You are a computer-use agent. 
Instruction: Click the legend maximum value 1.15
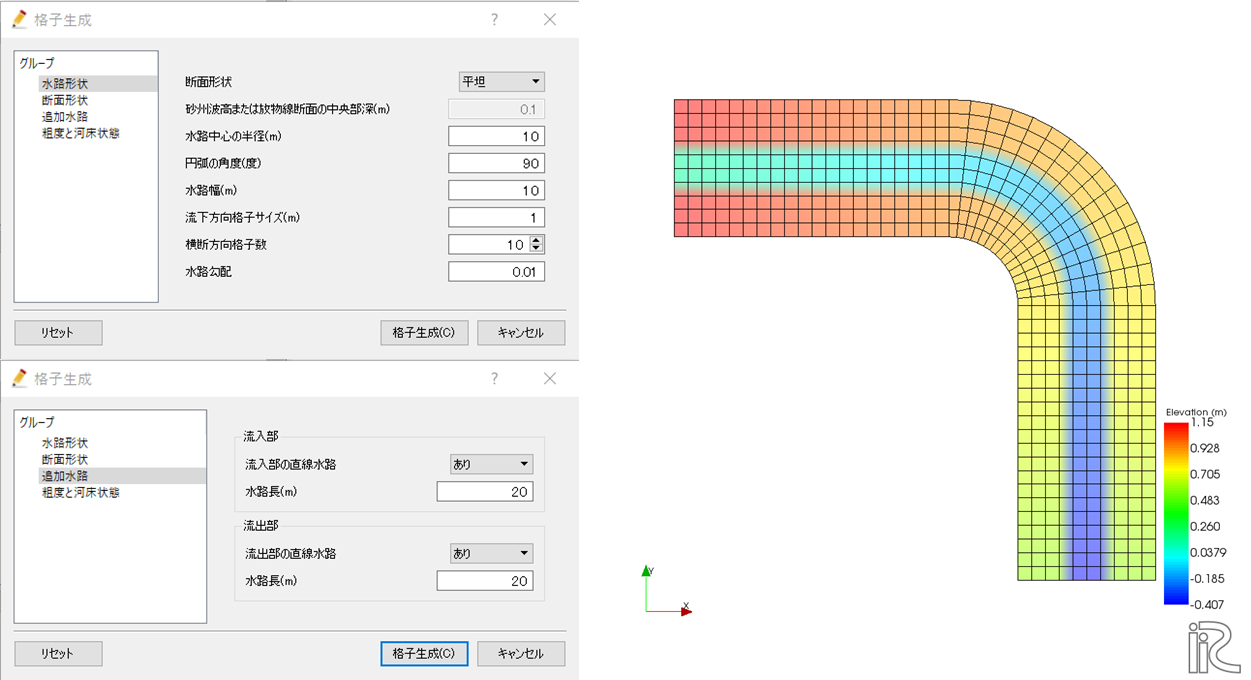(x=1201, y=423)
